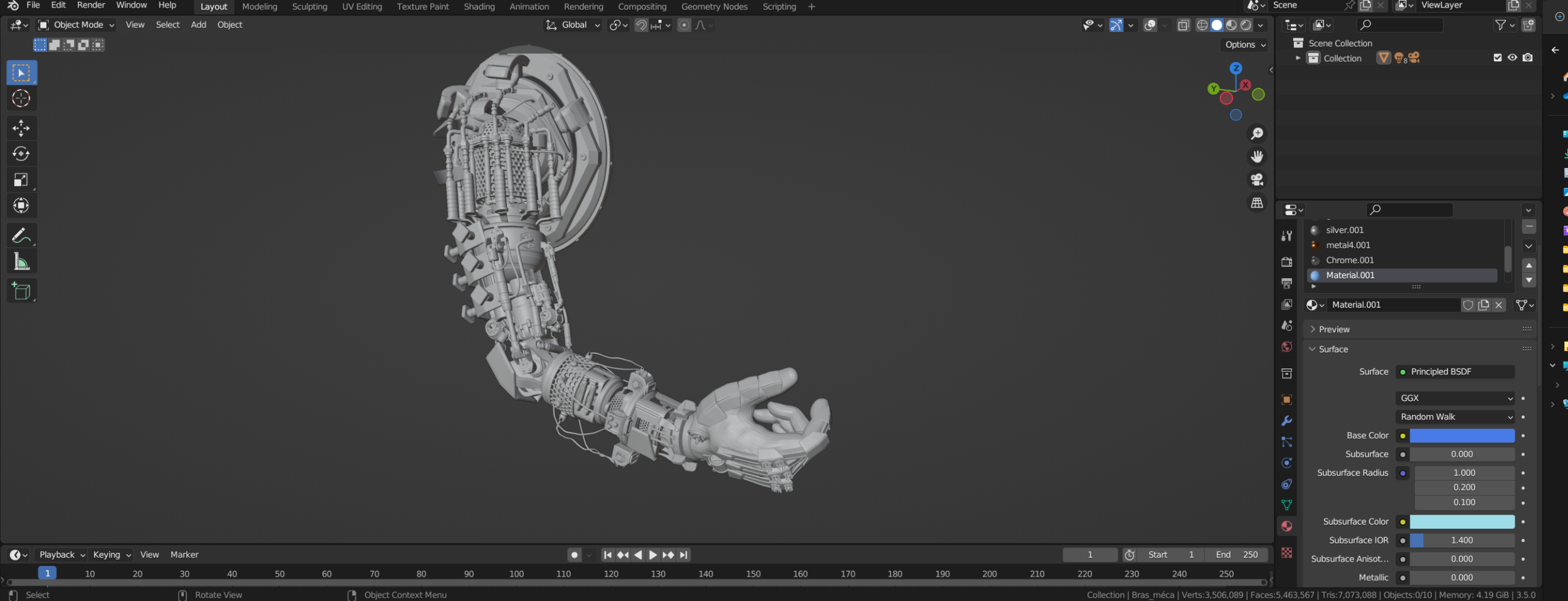Open the Render menu

(x=91, y=5)
